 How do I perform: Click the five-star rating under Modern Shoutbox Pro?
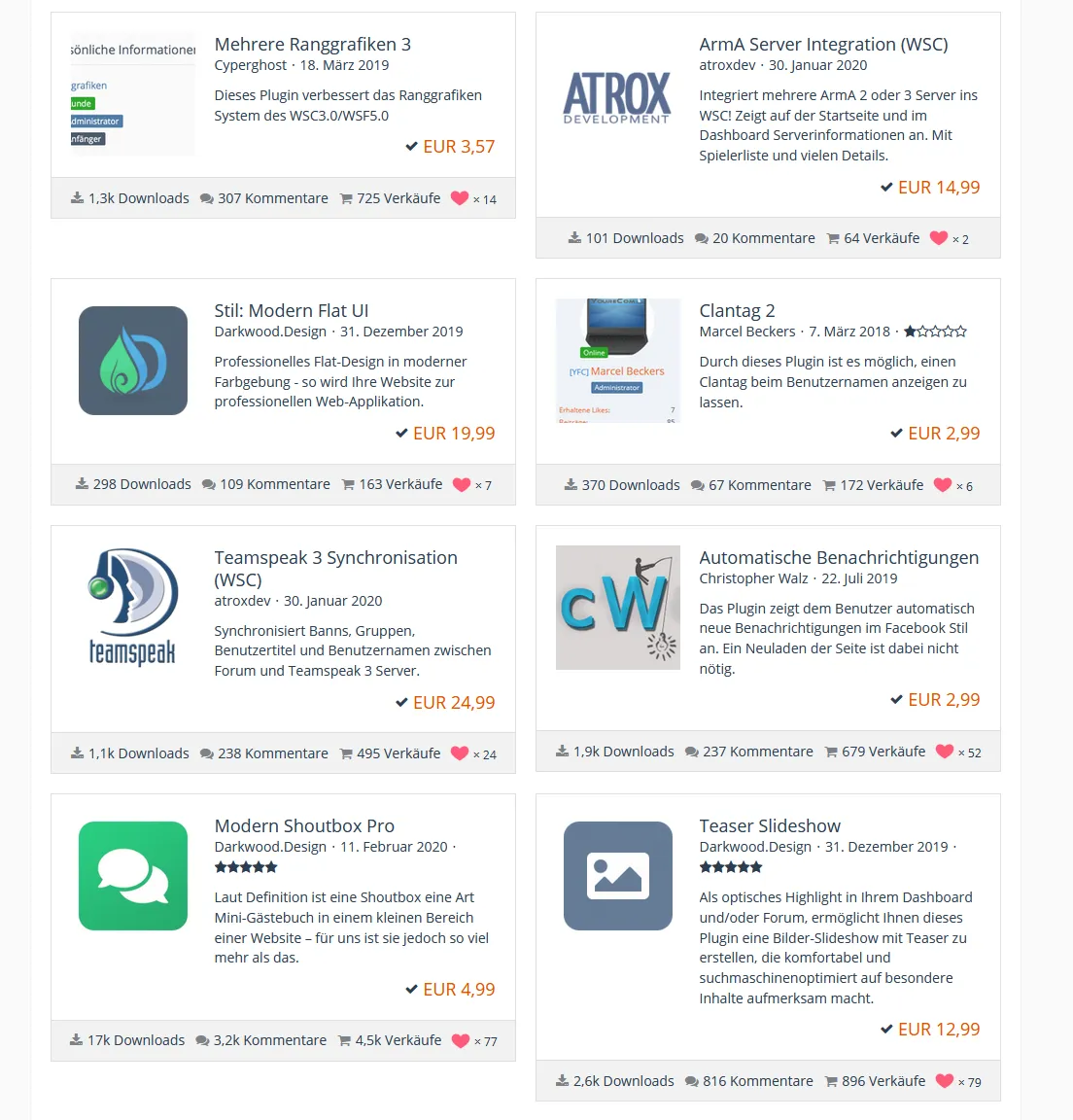pyautogui.click(x=246, y=867)
